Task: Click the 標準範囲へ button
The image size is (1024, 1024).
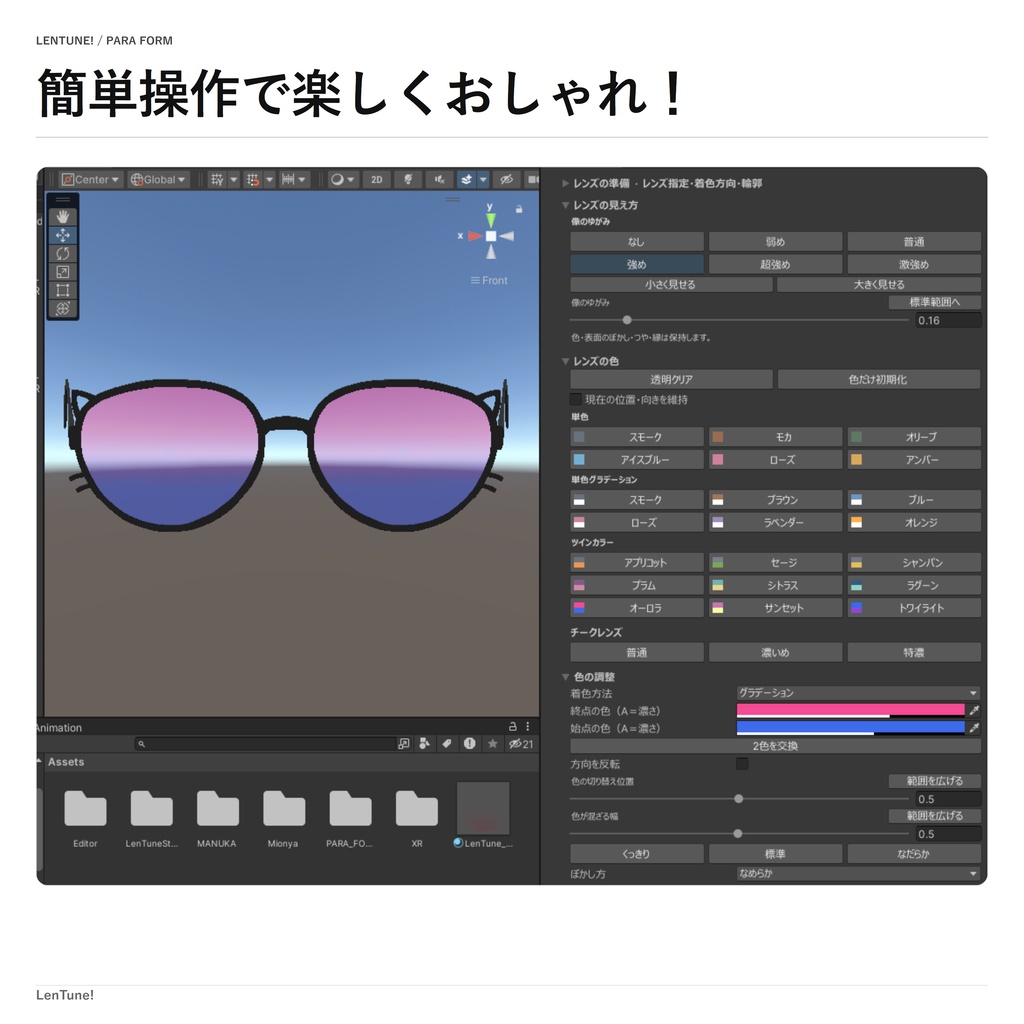Action: pyautogui.click(x=935, y=302)
